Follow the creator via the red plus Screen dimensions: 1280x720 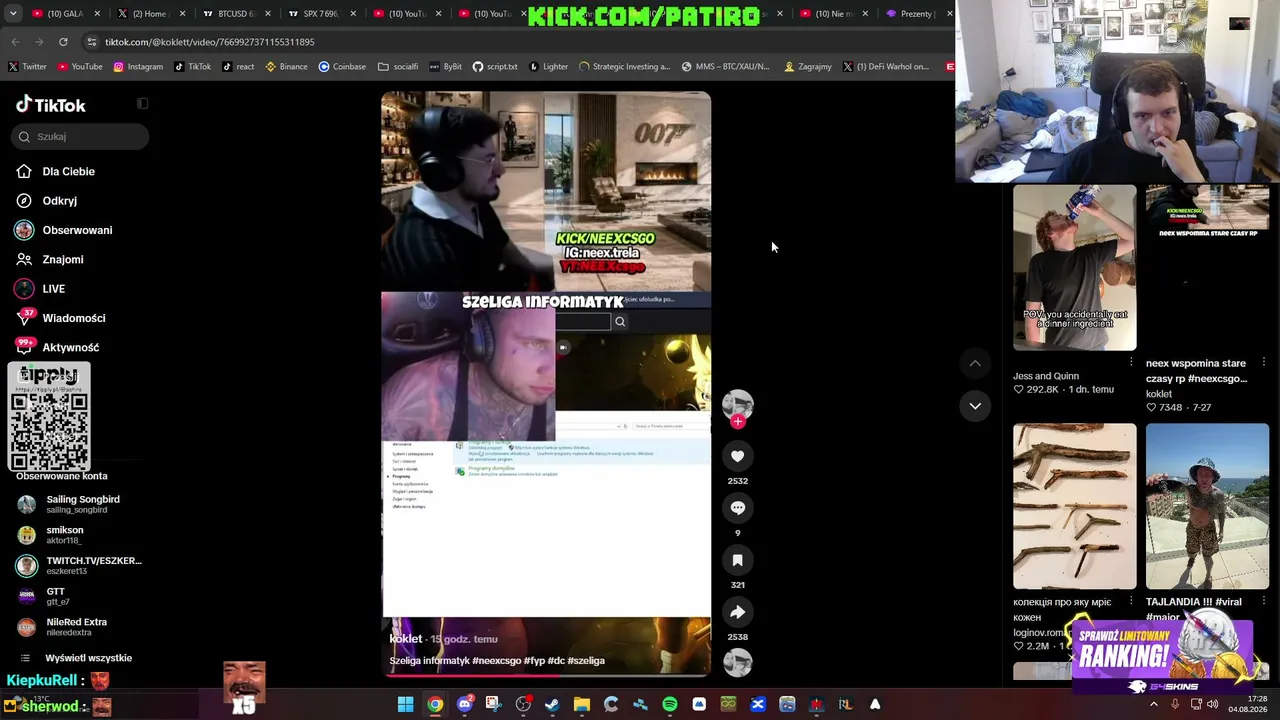(738, 422)
